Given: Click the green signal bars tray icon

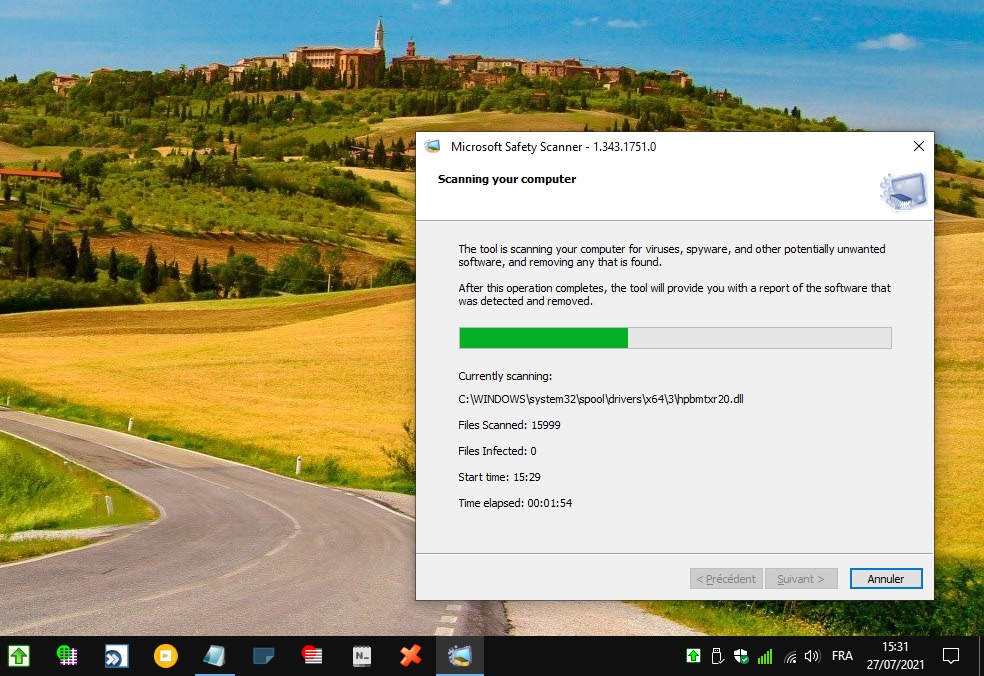Looking at the screenshot, I should (x=765, y=657).
